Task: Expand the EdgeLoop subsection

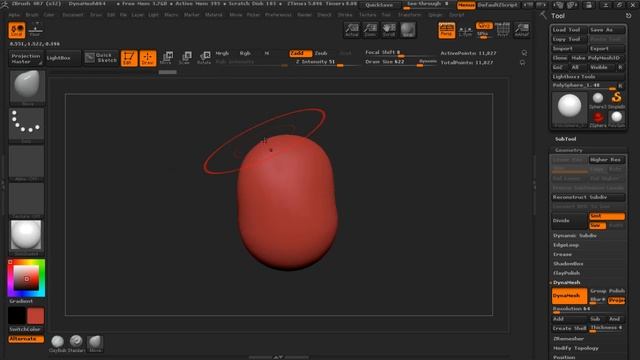Action: (566, 245)
